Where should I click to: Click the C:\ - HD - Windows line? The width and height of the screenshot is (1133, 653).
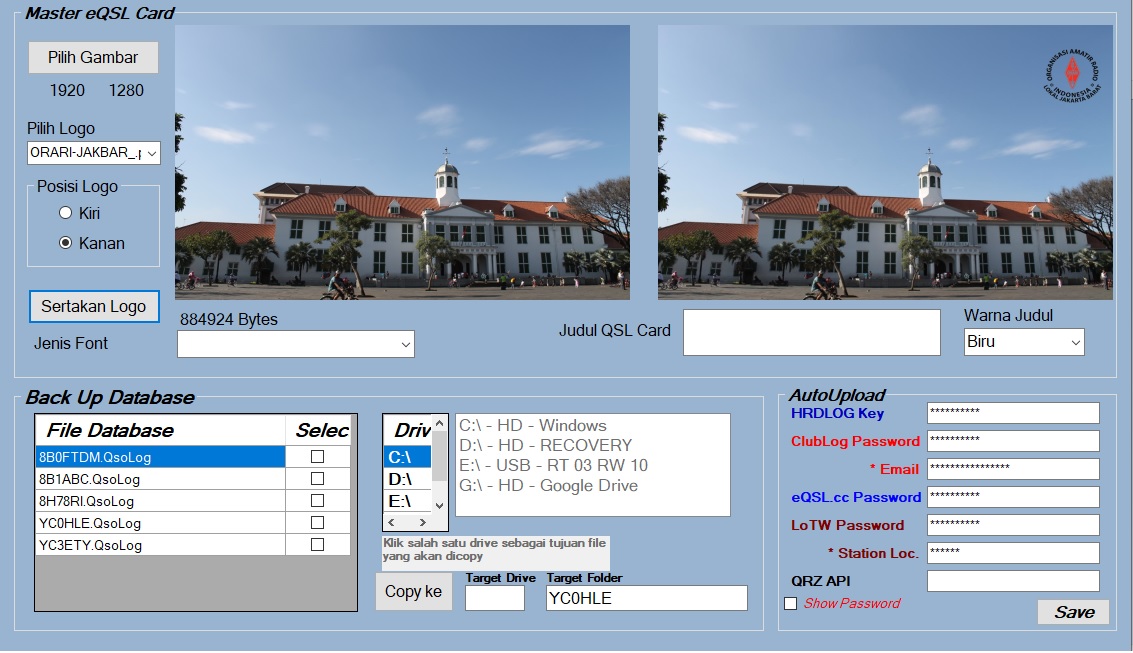(x=533, y=425)
